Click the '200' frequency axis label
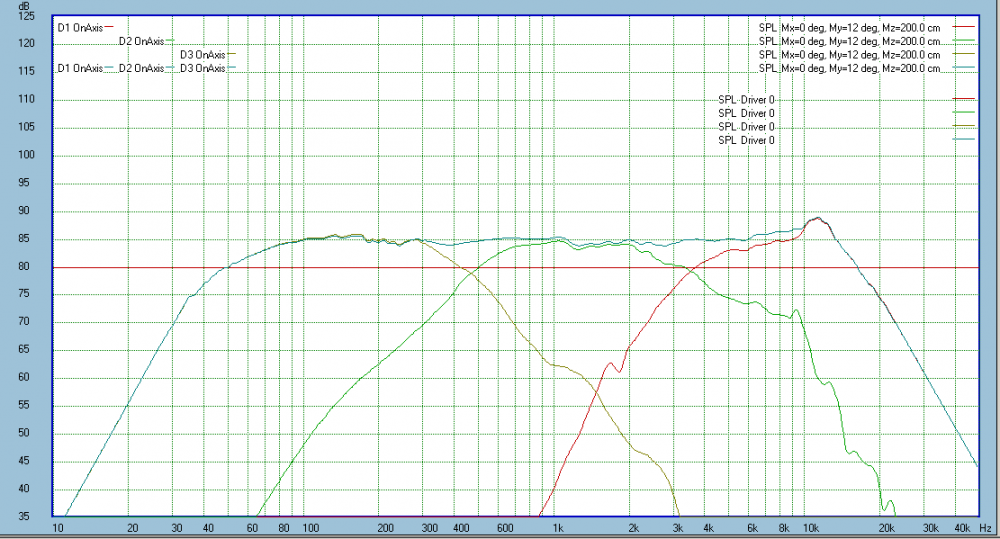Screen dimensions: 1000x539 tap(385, 528)
